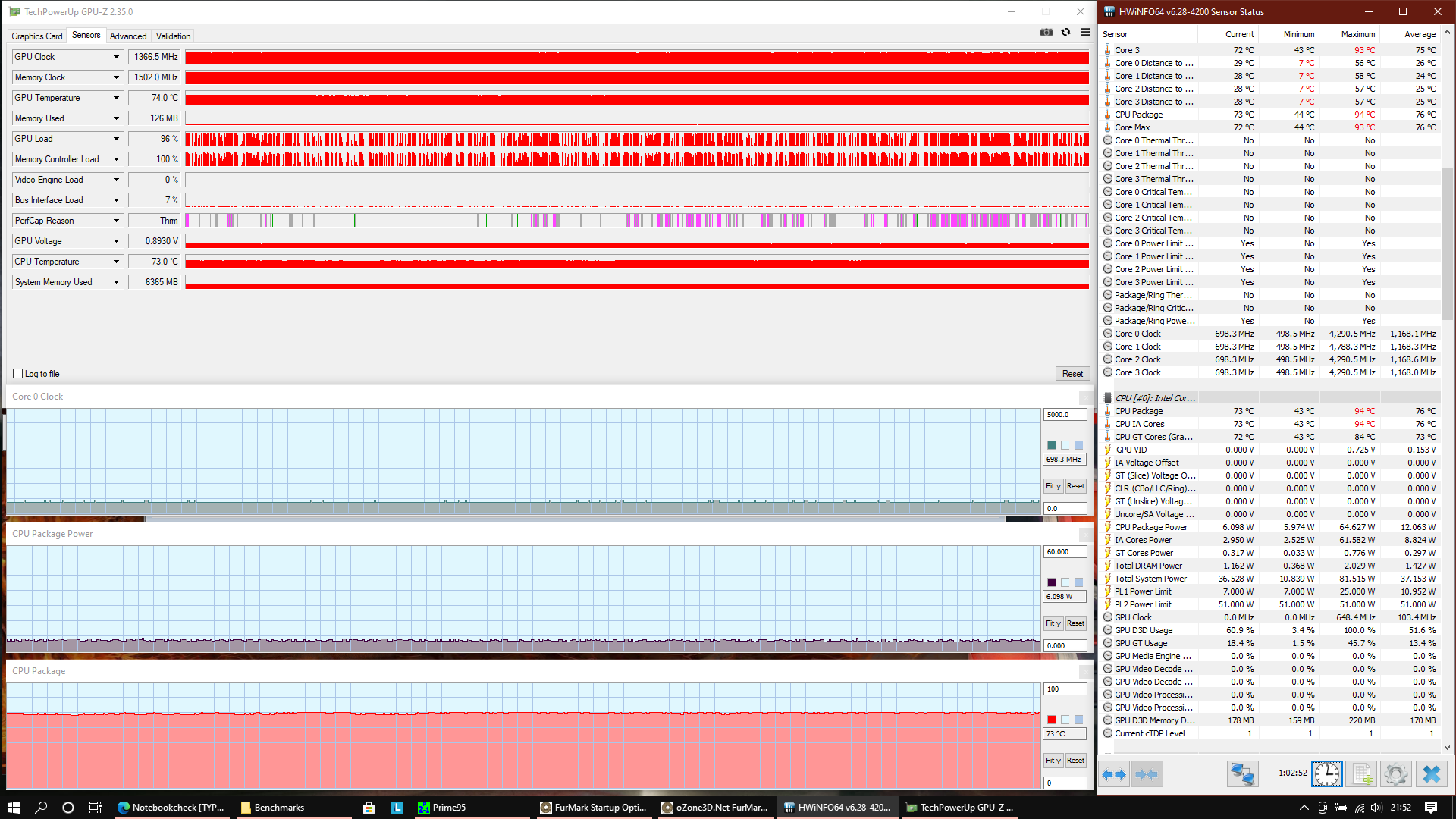
Task: Switch to the Advanced tab
Action: 128,36
